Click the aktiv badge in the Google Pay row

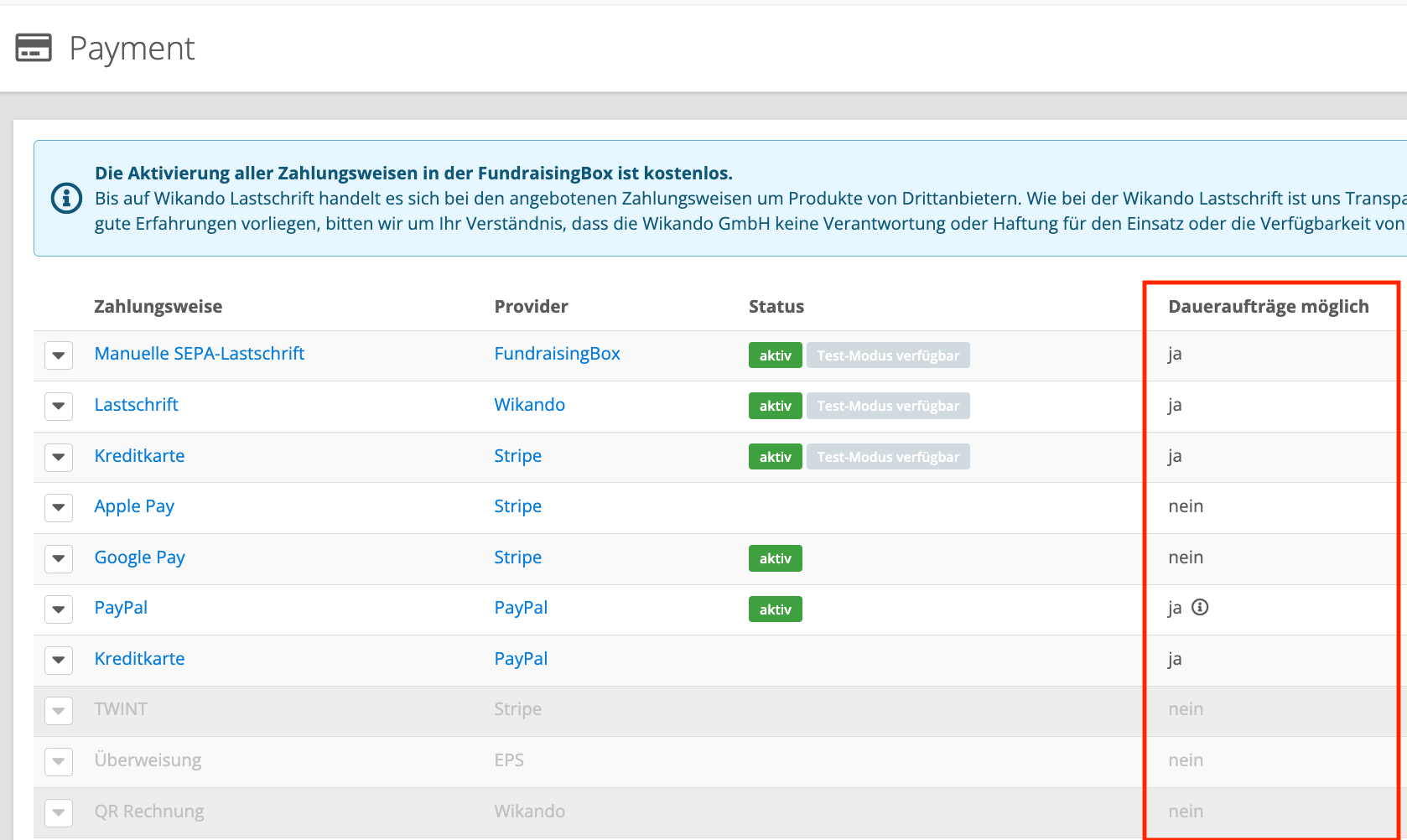point(776,558)
